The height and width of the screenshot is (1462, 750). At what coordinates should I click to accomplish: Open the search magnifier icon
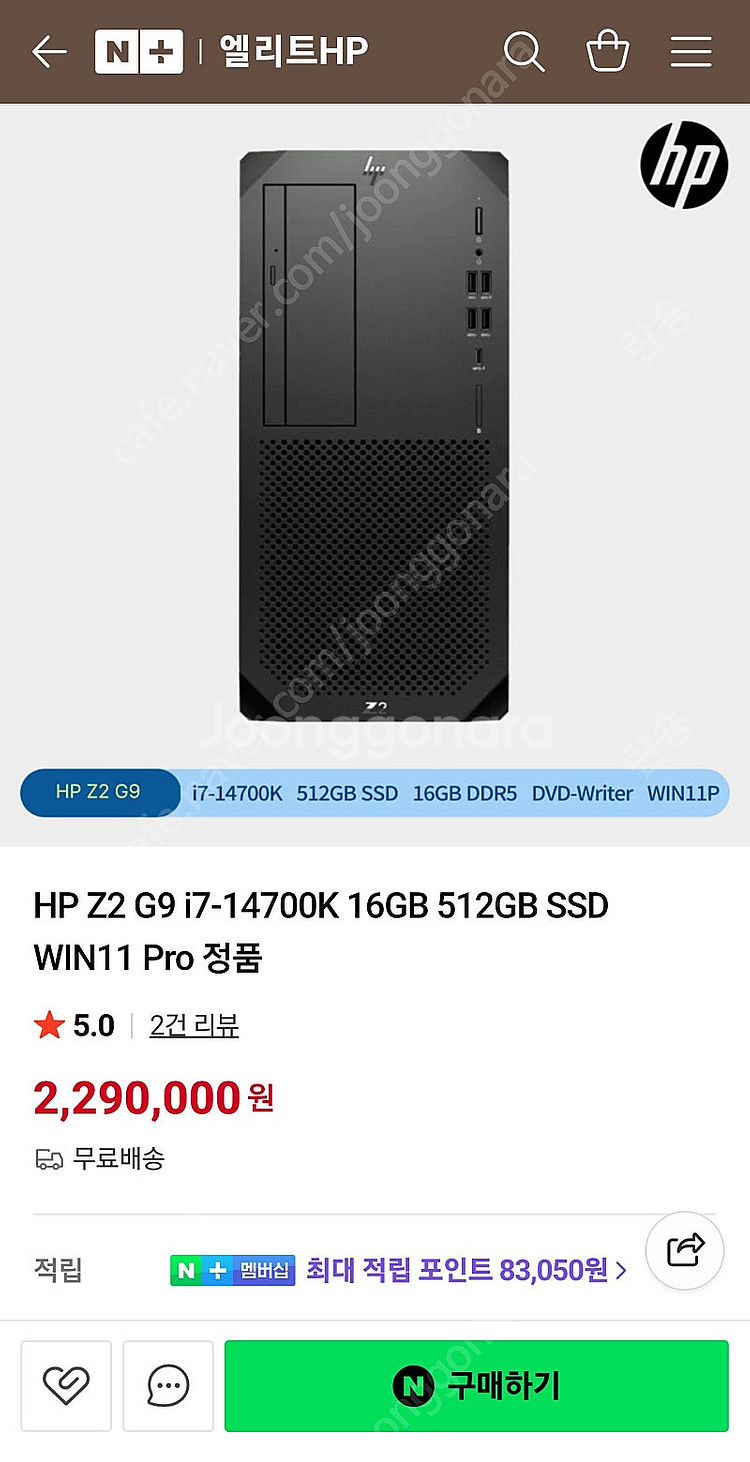524,50
